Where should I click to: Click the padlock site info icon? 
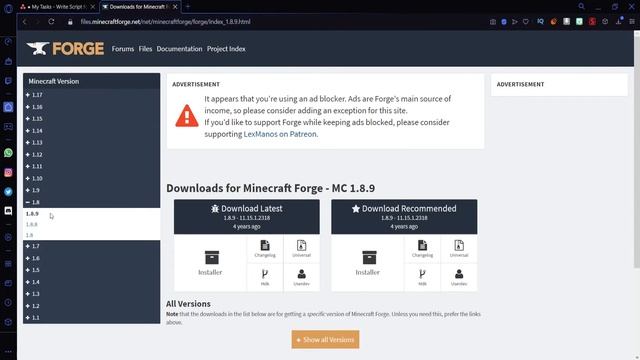70,22
